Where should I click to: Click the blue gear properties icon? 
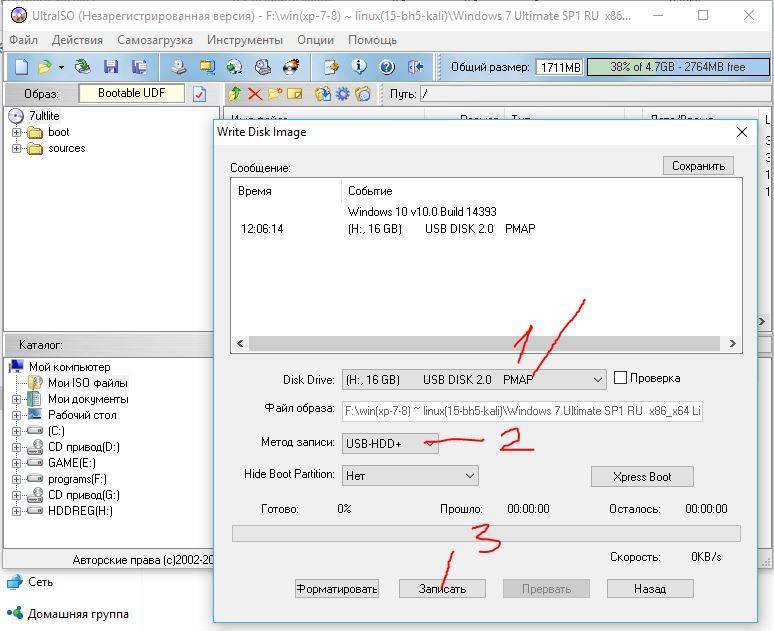[343, 94]
